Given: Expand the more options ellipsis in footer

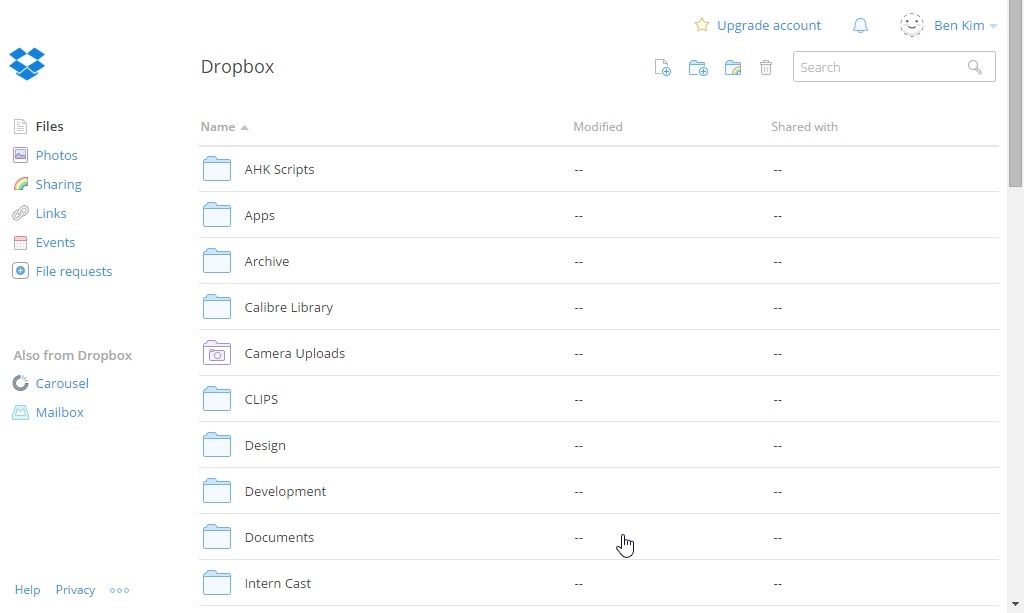Looking at the screenshot, I should (x=119, y=590).
